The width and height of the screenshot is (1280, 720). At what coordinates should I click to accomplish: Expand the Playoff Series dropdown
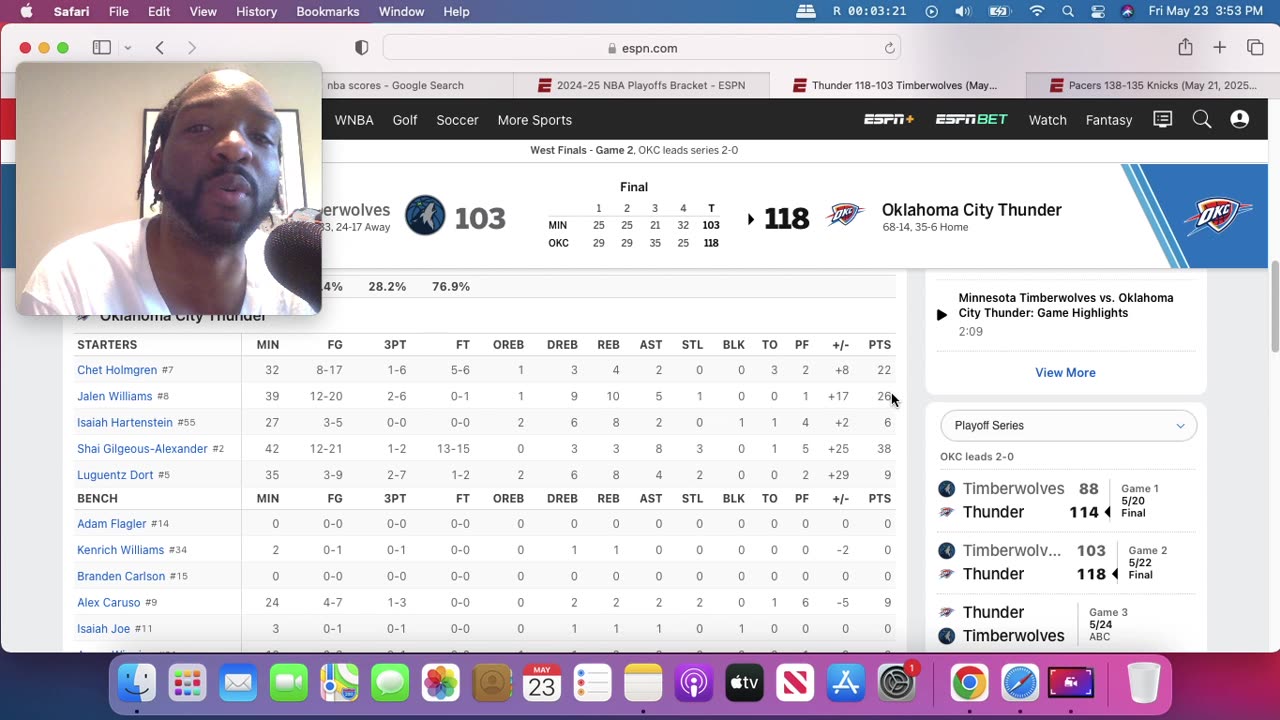pyautogui.click(x=1068, y=425)
